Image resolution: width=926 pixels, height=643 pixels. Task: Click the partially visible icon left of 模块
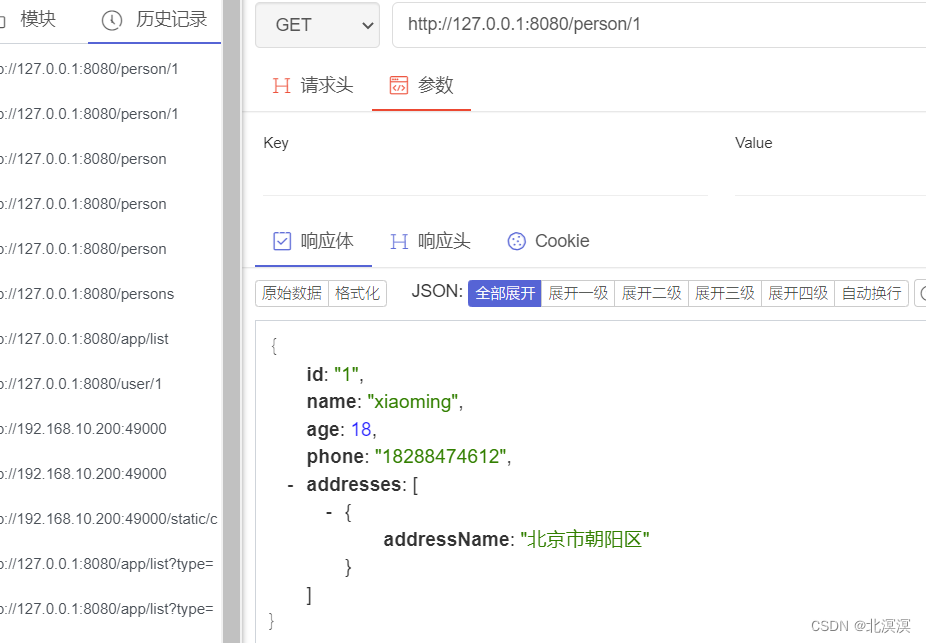[x=4, y=20]
